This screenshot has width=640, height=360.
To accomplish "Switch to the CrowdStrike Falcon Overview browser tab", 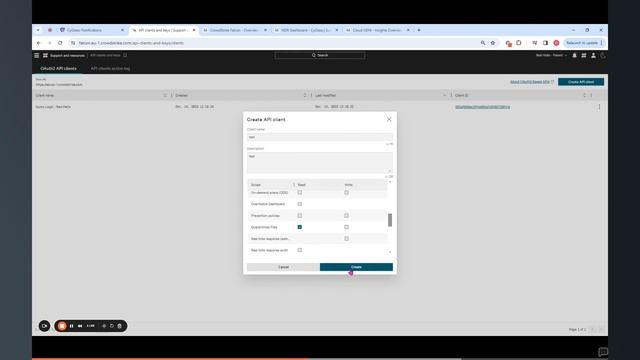I will click(234, 30).
